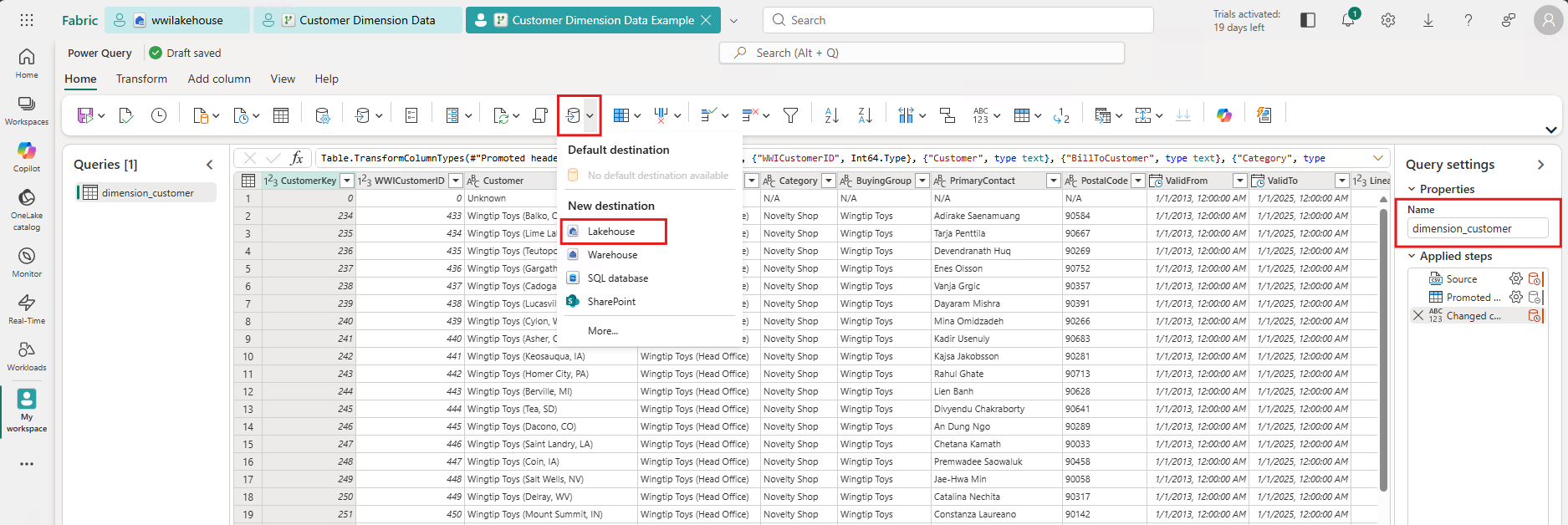Collapse the Applied steps section

(x=1412, y=256)
